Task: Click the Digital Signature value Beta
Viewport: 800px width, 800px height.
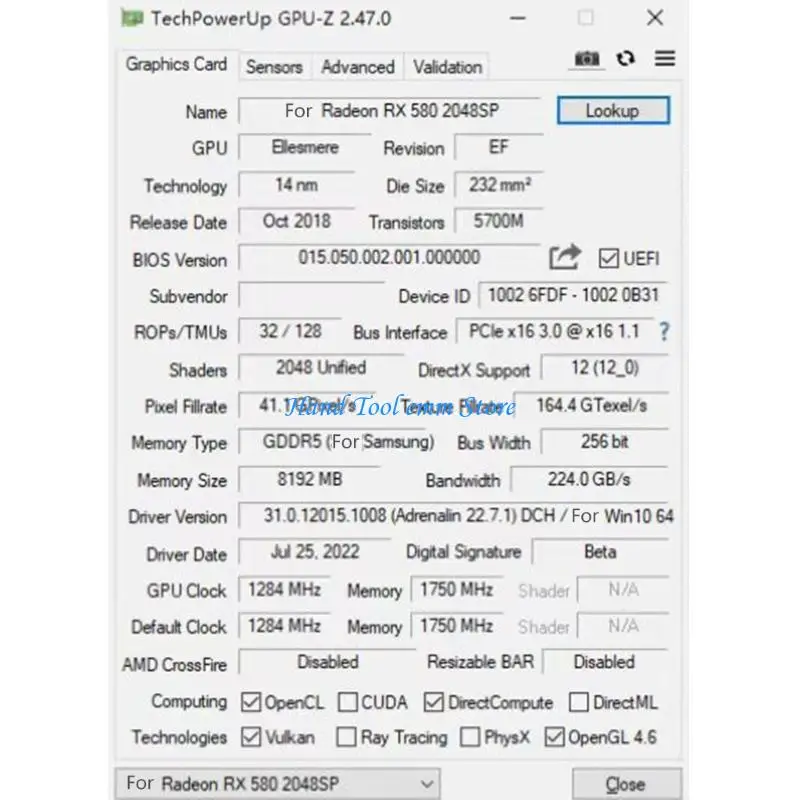Action: click(x=600, y=552)
